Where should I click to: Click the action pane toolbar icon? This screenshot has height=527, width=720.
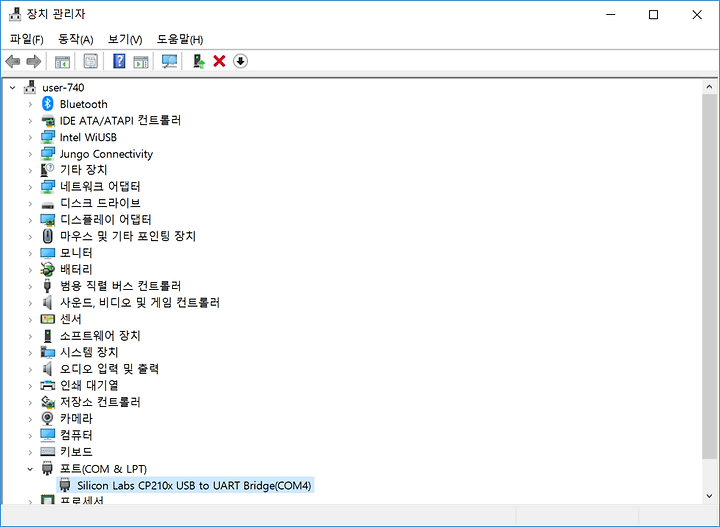[141, 61]
